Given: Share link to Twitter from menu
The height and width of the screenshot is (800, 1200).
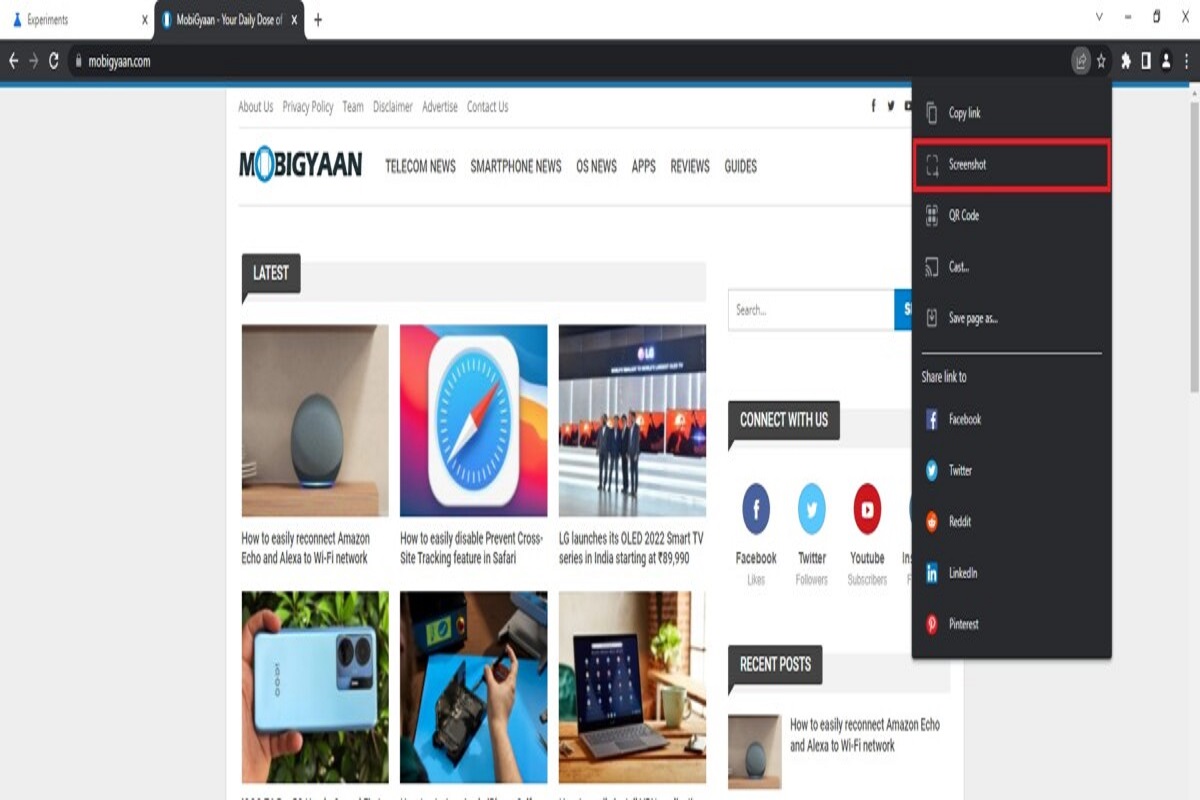Looking at the screenshot, I should (x=1011, y=470).
